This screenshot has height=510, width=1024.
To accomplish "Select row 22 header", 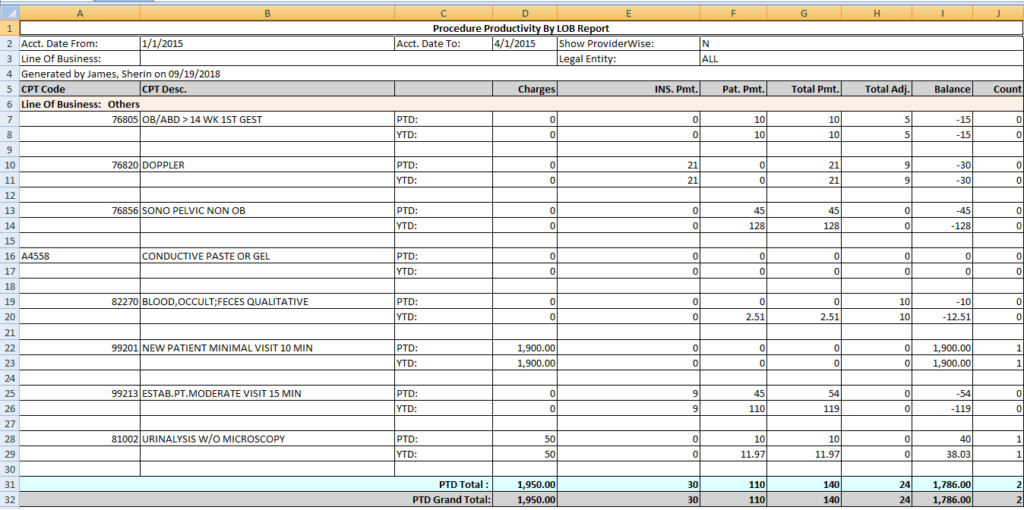I will 10,348.
